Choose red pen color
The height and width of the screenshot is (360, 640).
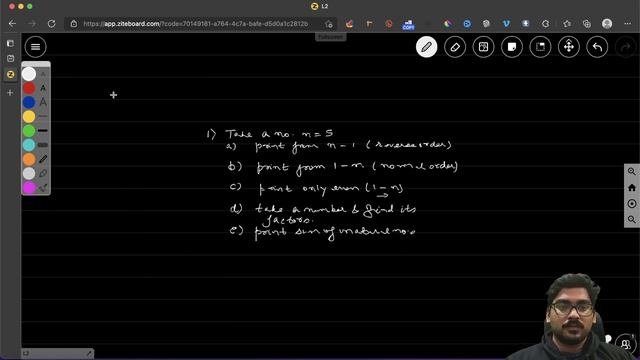click(29, 88)
